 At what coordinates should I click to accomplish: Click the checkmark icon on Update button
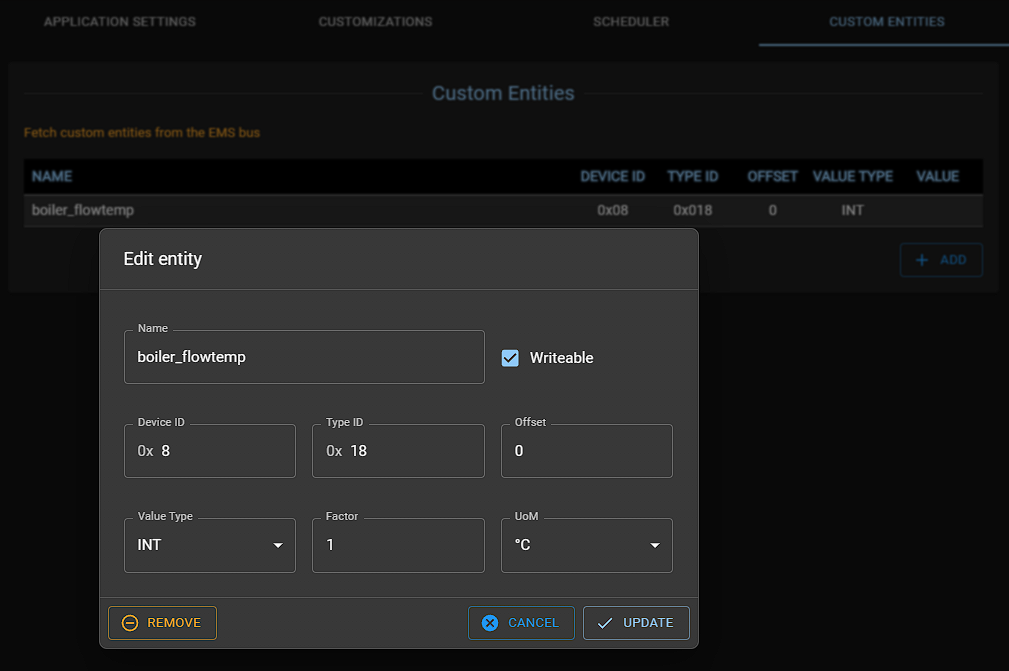pyautogui.click(x=604, y=623)
